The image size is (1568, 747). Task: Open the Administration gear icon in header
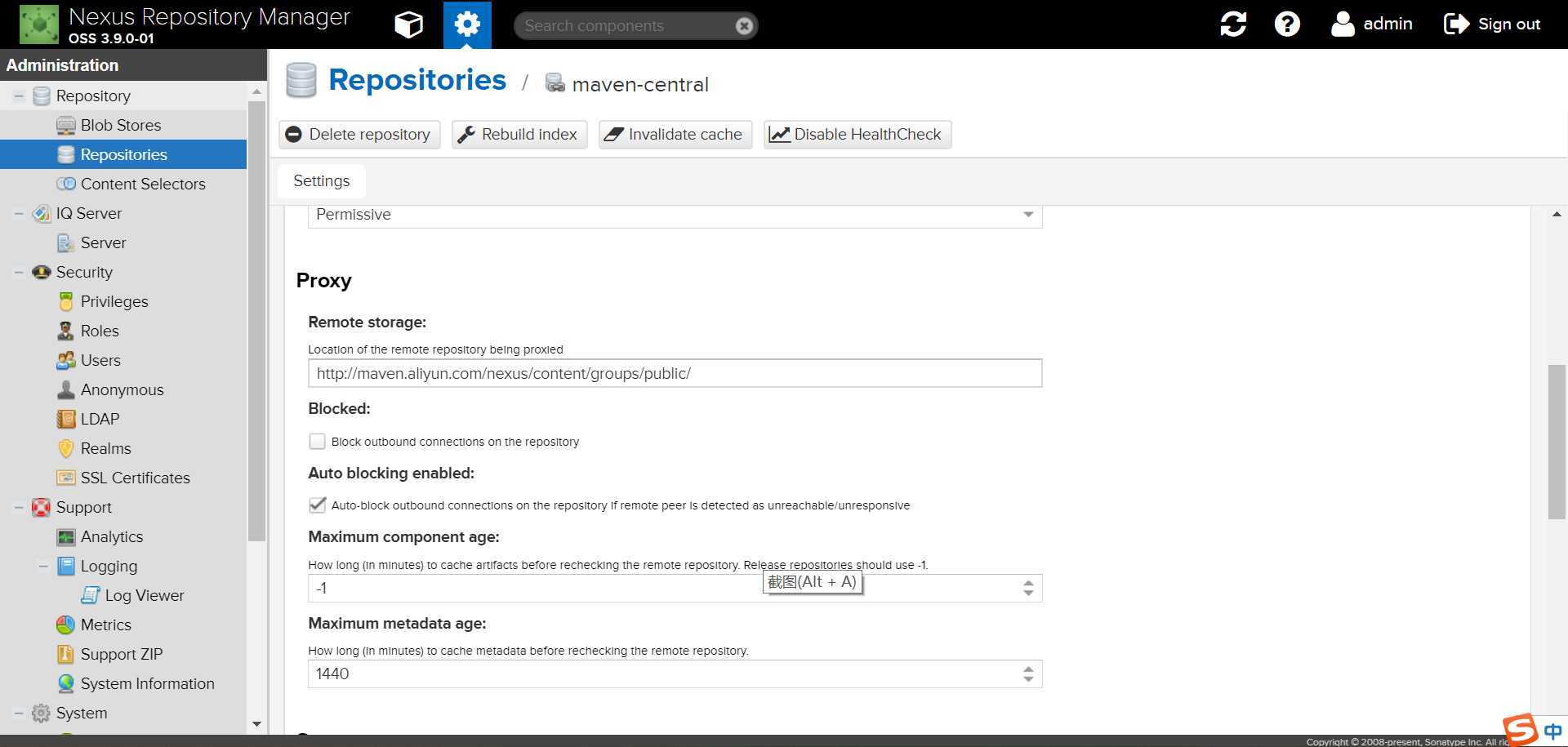(467, 24)
